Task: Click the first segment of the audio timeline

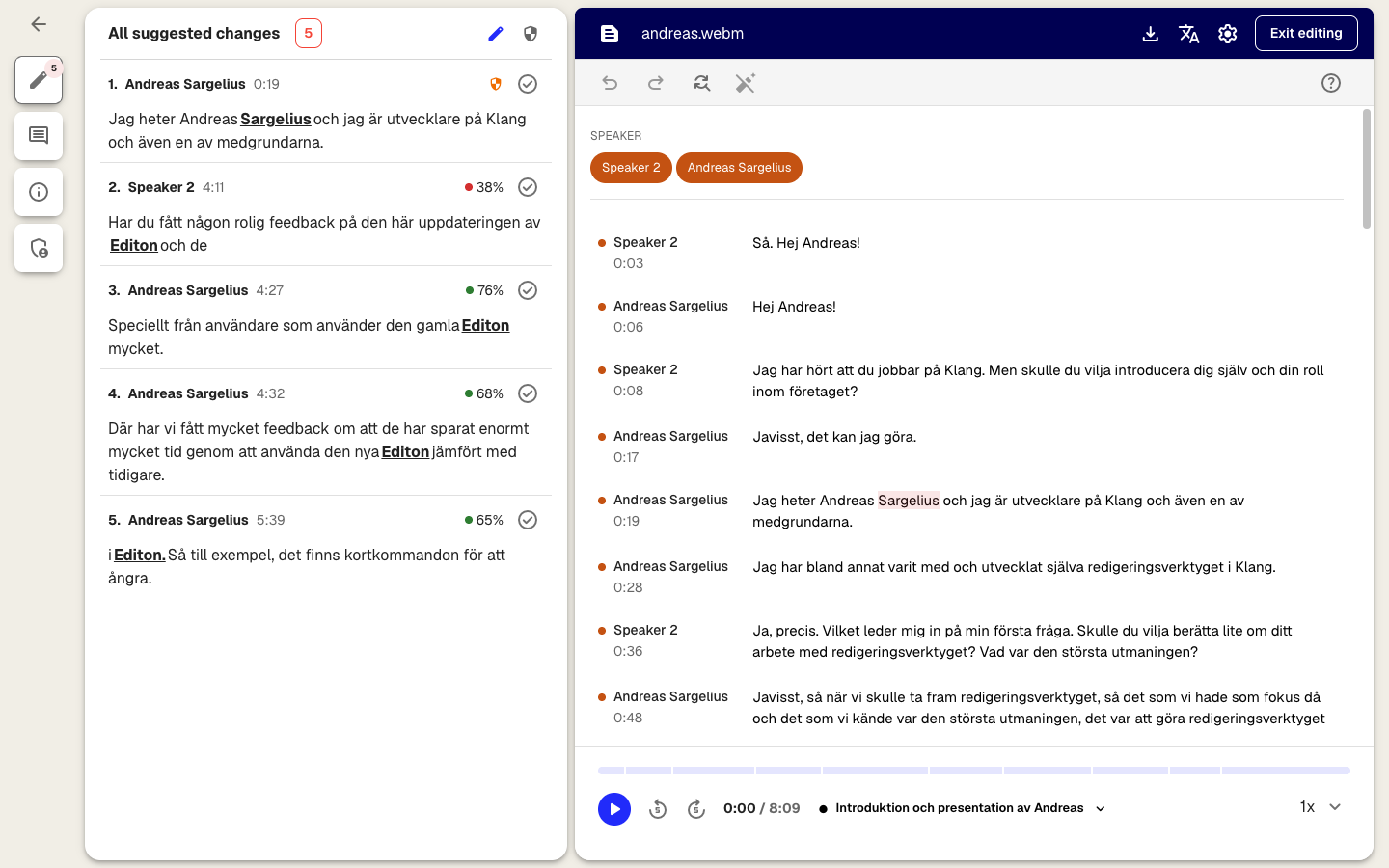Action: (x=611, y=771)
